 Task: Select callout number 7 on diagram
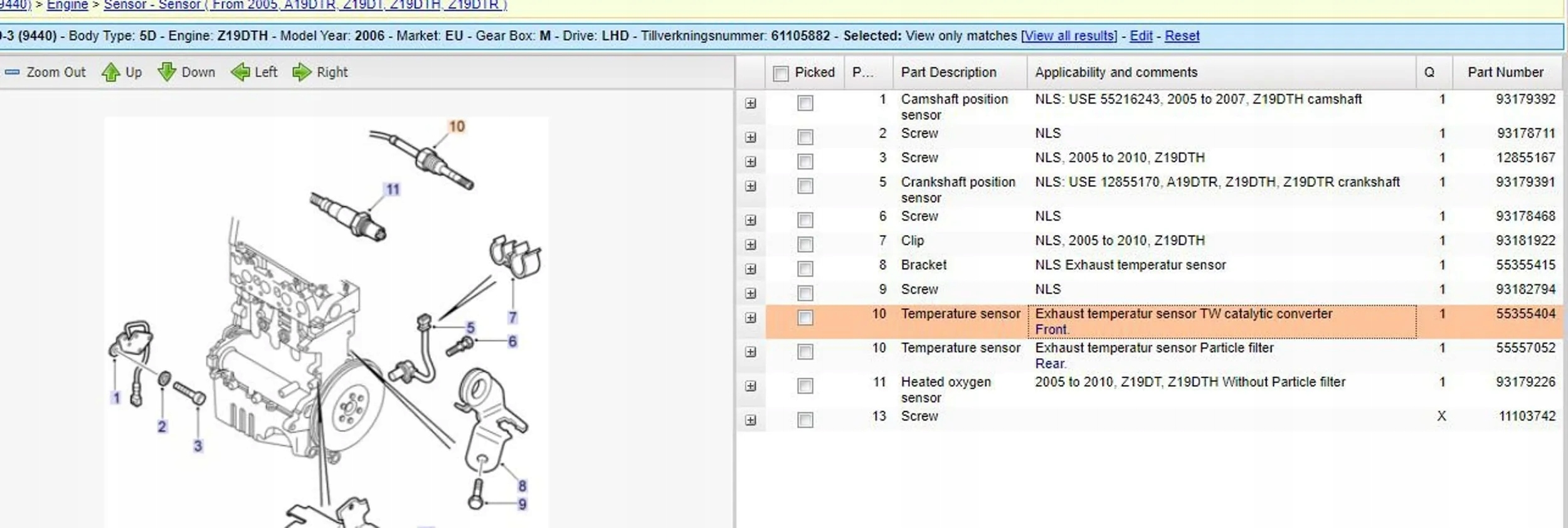pyautogui.click(x=512, y=317)
